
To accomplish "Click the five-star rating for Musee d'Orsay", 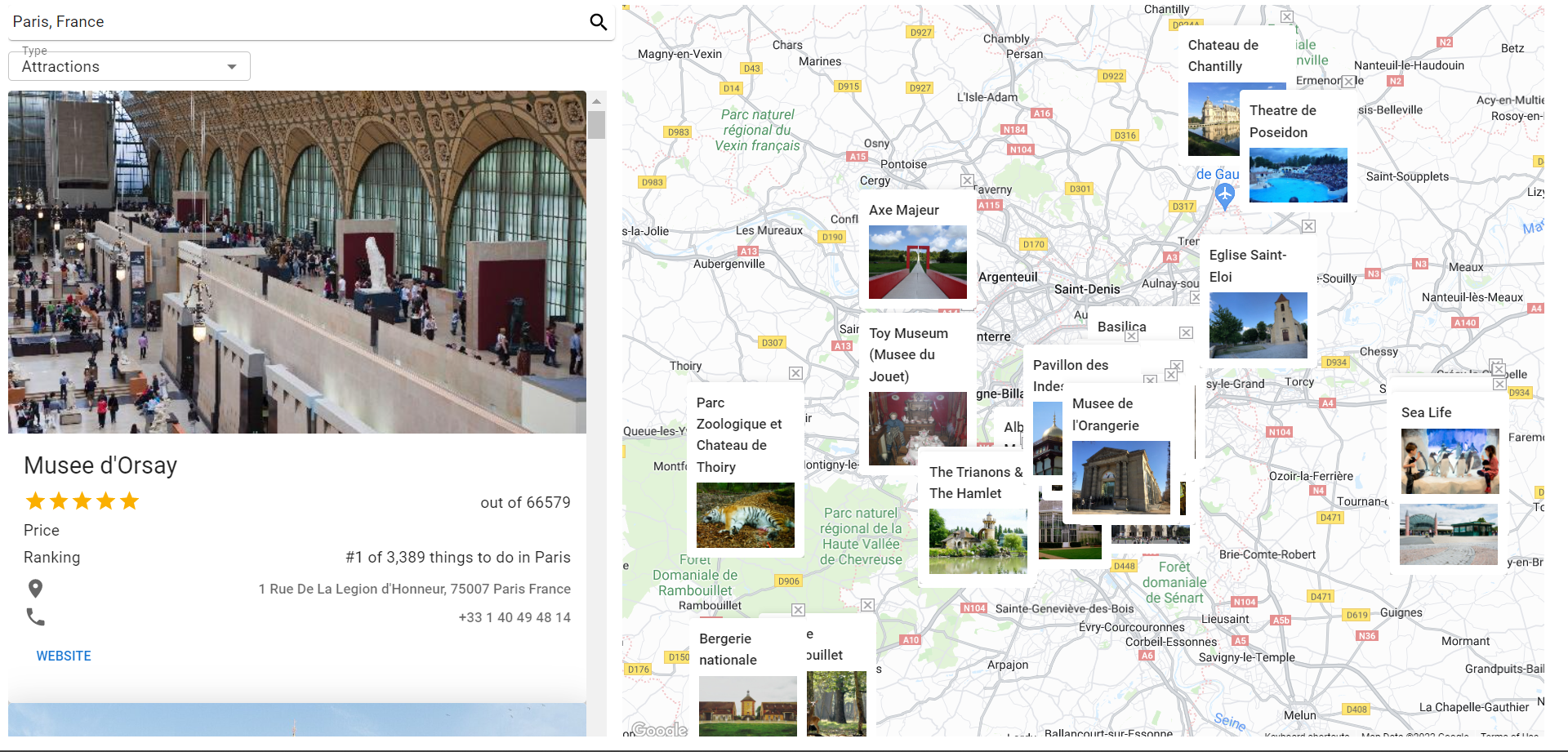I will (x=82, y=501).
